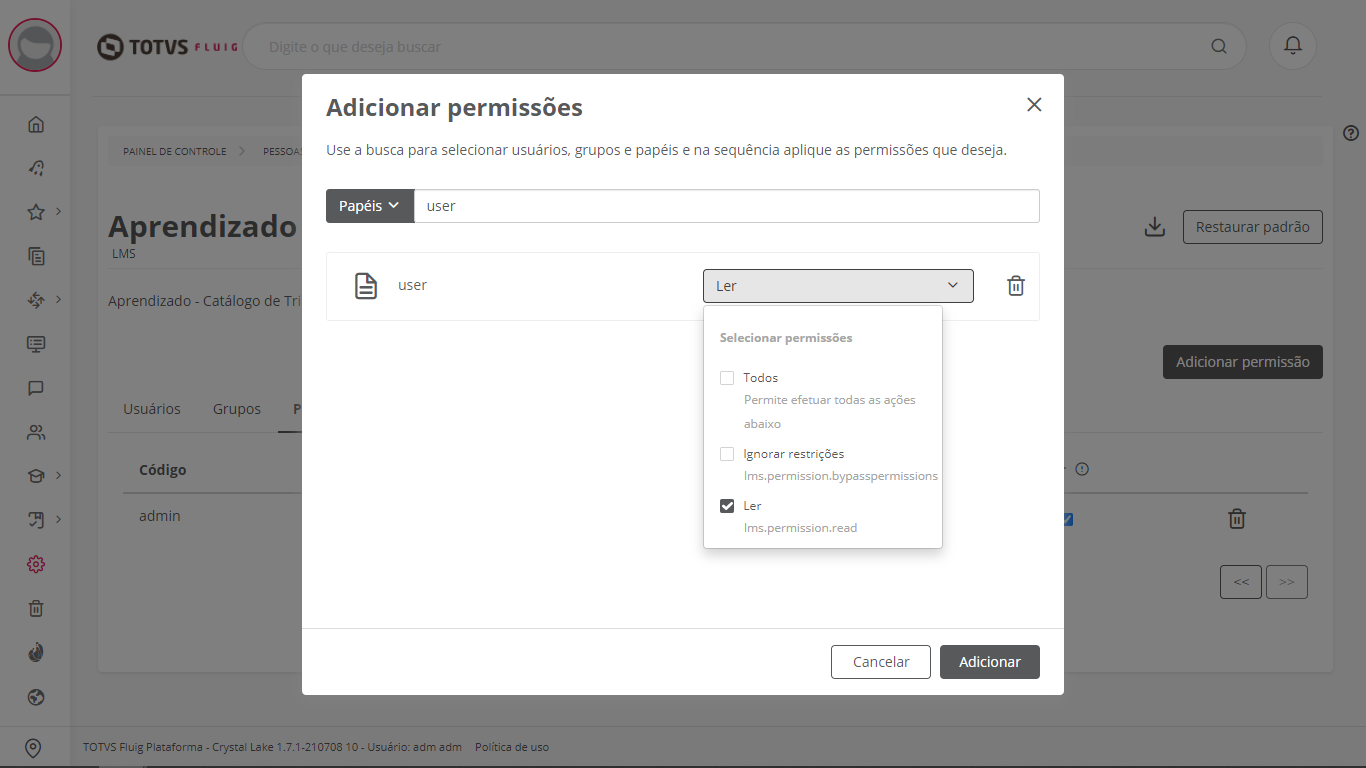Check the Todos permission checkbox
Image resolution: width=1366 pixels, height=768 pixels.
pyautogui.click(x=727, y=378)
